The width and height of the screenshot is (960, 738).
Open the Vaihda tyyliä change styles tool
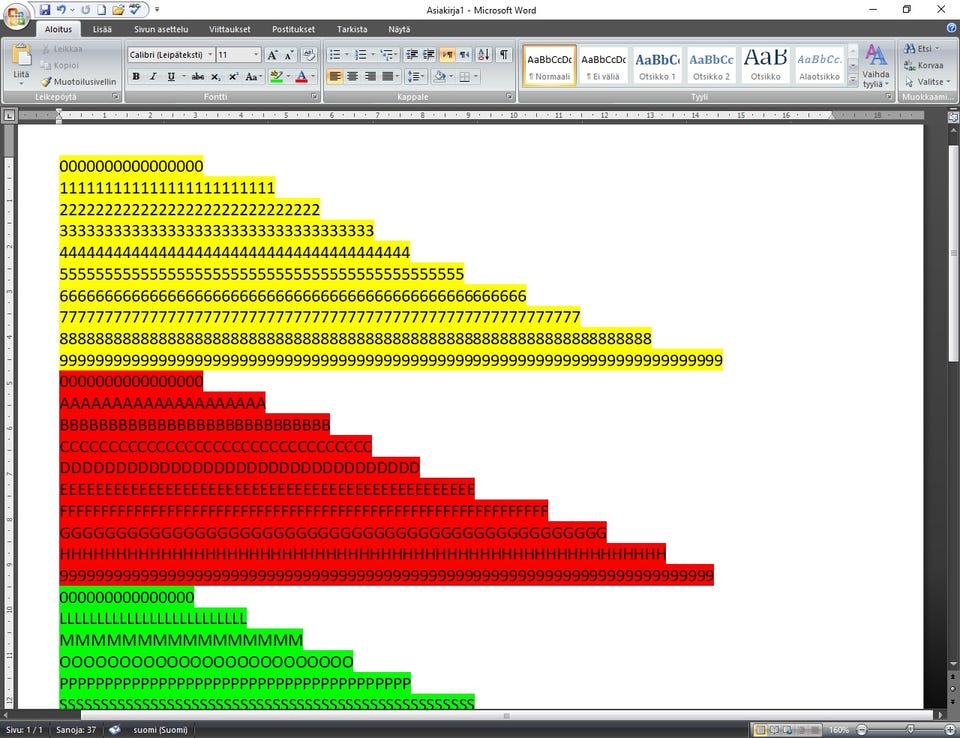(x=876, y=67)
